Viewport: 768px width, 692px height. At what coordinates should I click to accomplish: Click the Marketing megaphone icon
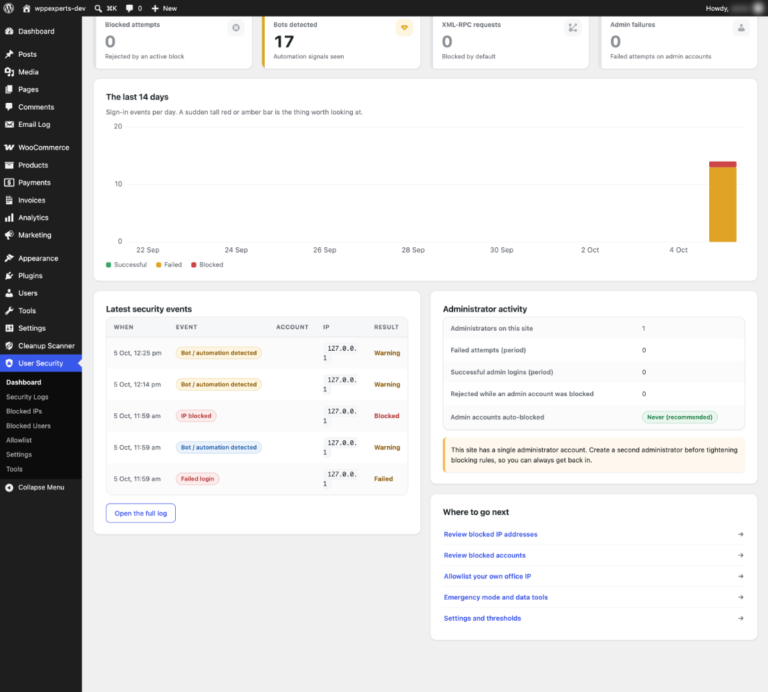9,235
